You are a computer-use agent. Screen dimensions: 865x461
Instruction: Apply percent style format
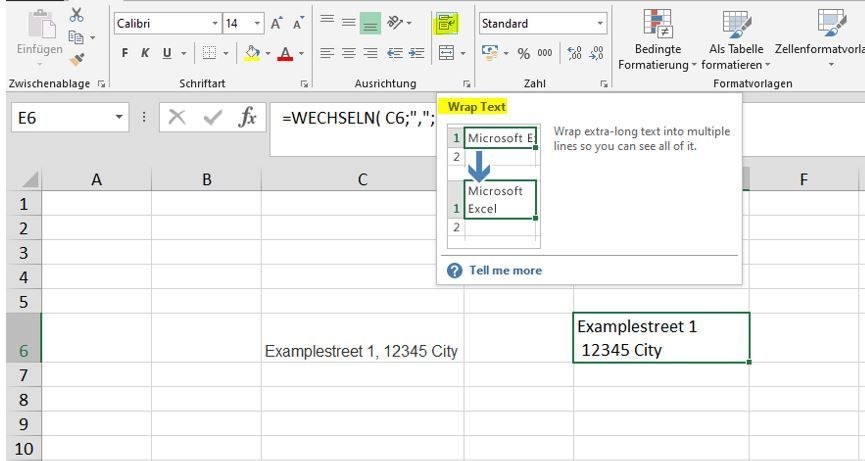pos(524,53)
